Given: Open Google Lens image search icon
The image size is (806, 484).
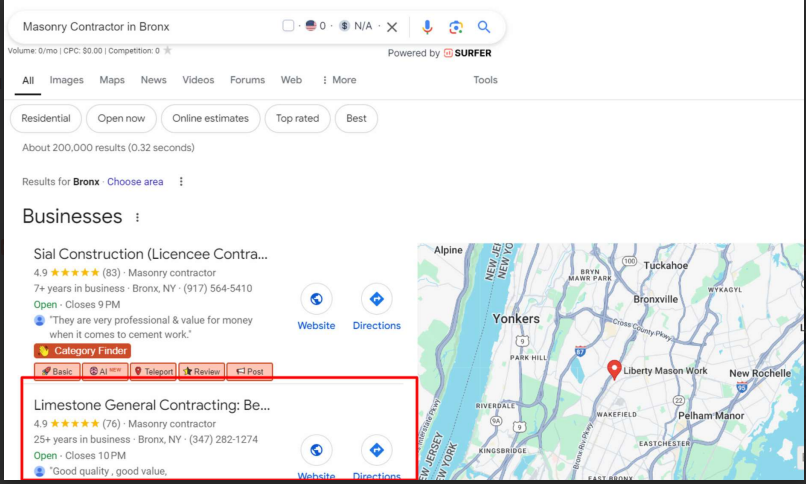Looking at the screenshot, I should (x=455, y=27).
